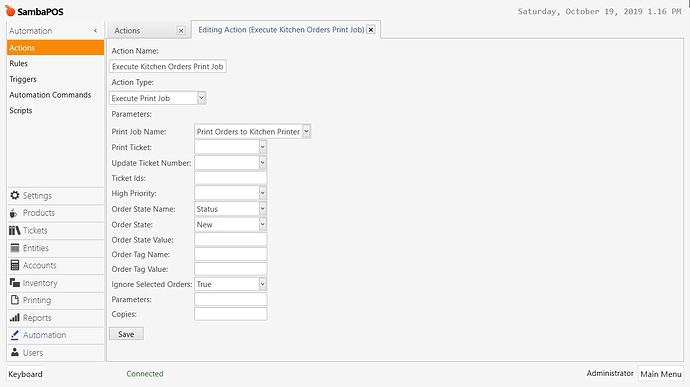Click the Order Tag Value field
690x387 pixels.
click(231, 269)
